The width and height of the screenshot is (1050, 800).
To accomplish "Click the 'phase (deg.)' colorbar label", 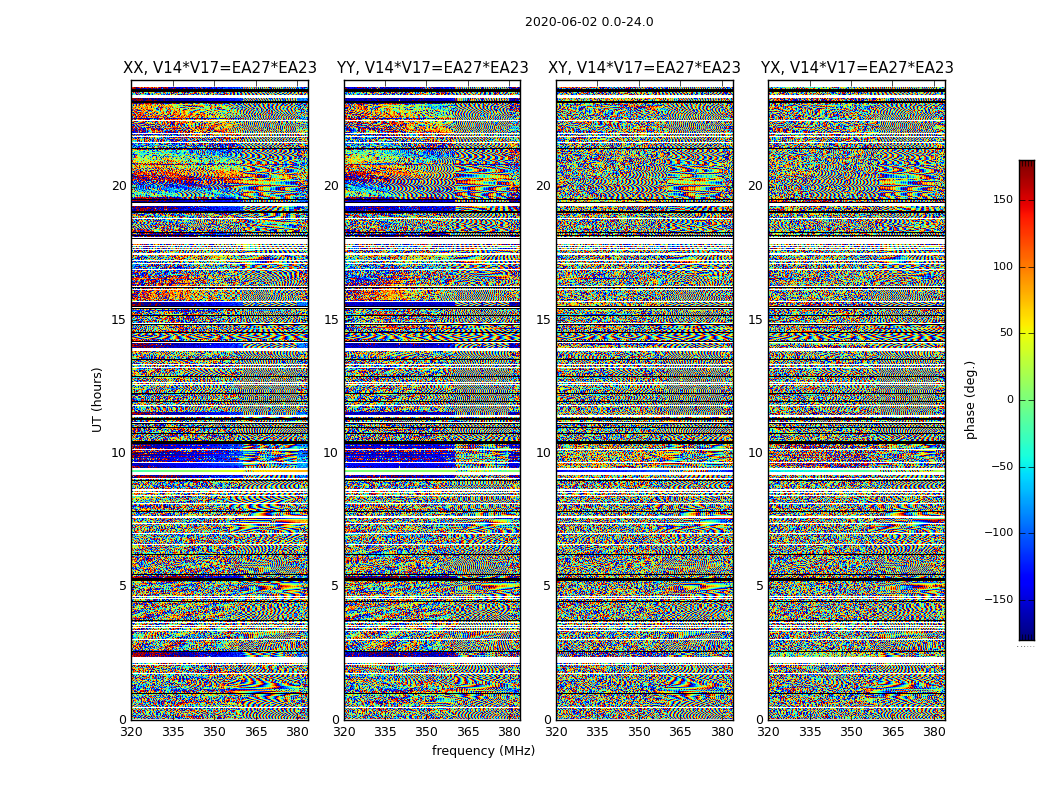I will point(970,400).
